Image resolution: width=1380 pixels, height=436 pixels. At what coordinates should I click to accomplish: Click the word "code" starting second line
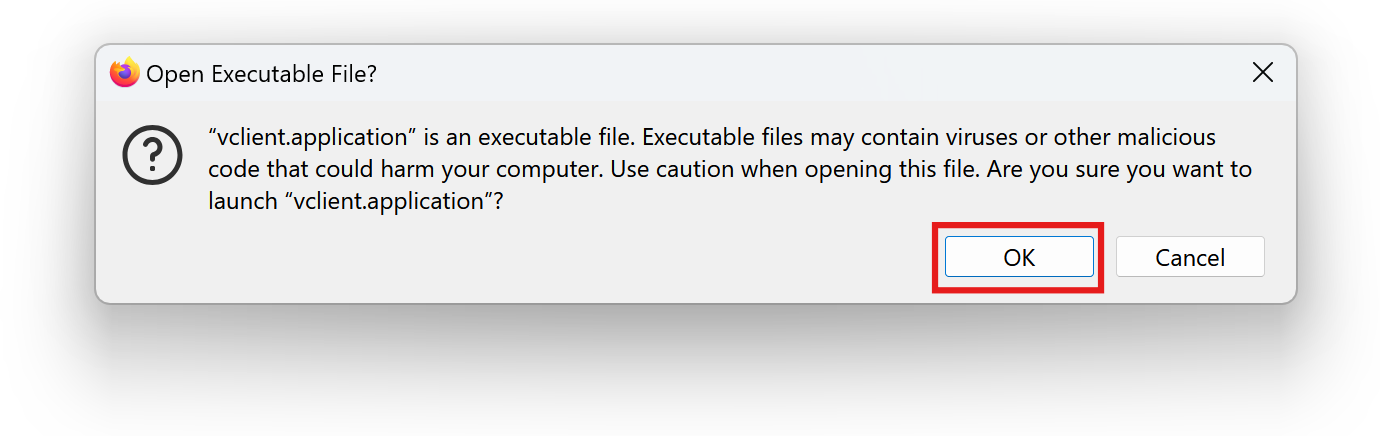pyautogui.click(x=231, y=169)
